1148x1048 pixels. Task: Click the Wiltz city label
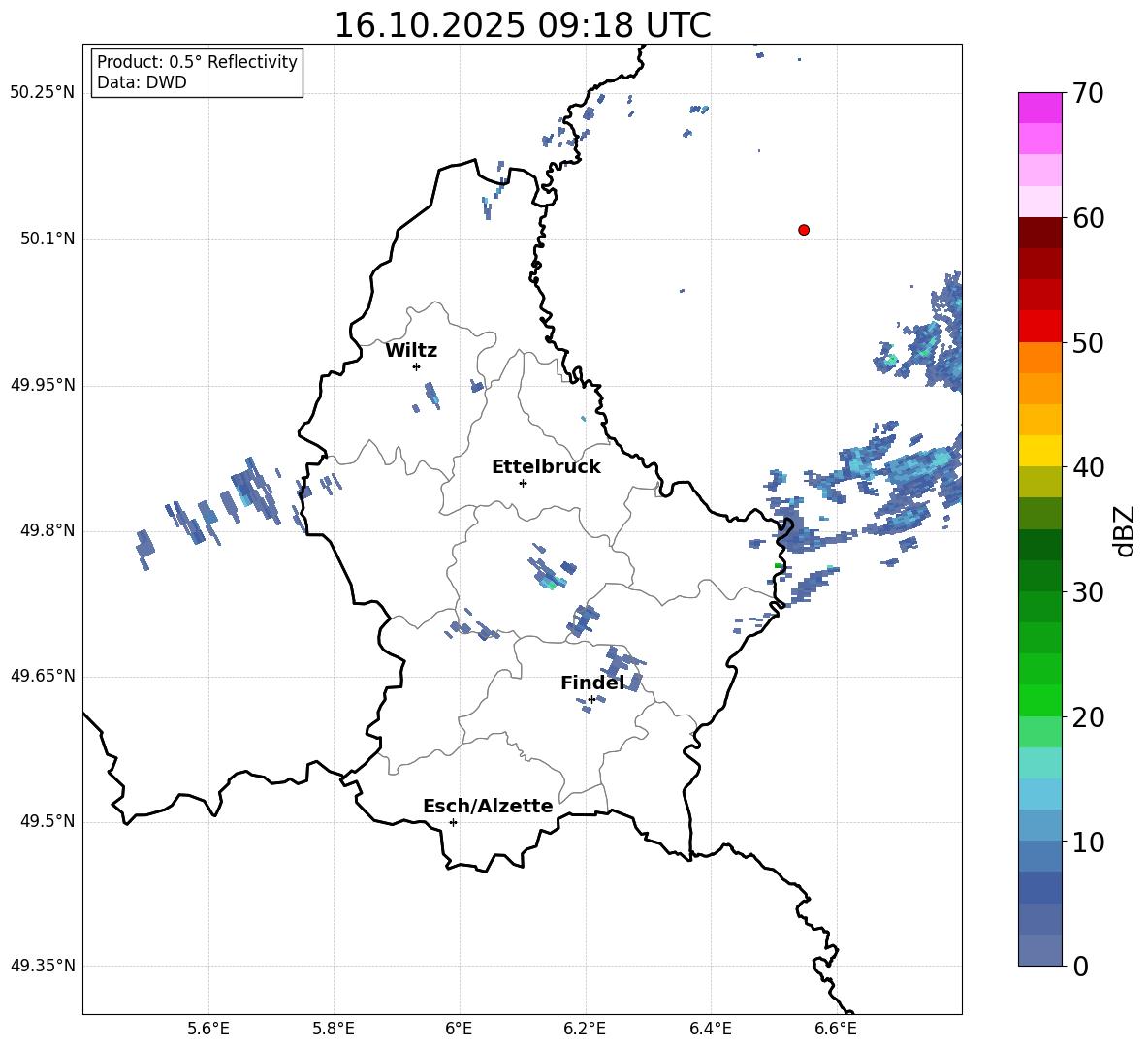point(411,351)
